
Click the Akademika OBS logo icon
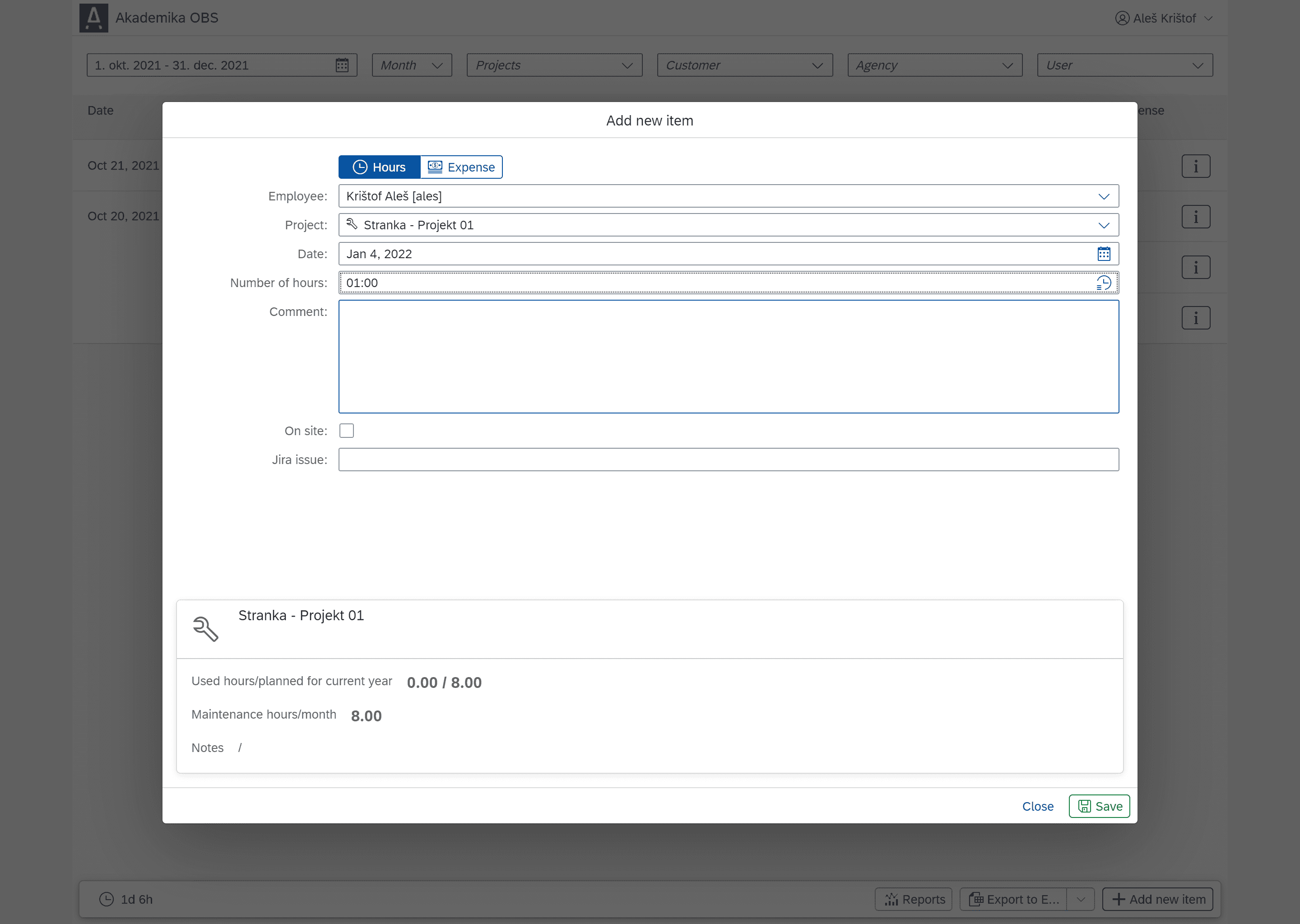(93, 18)
